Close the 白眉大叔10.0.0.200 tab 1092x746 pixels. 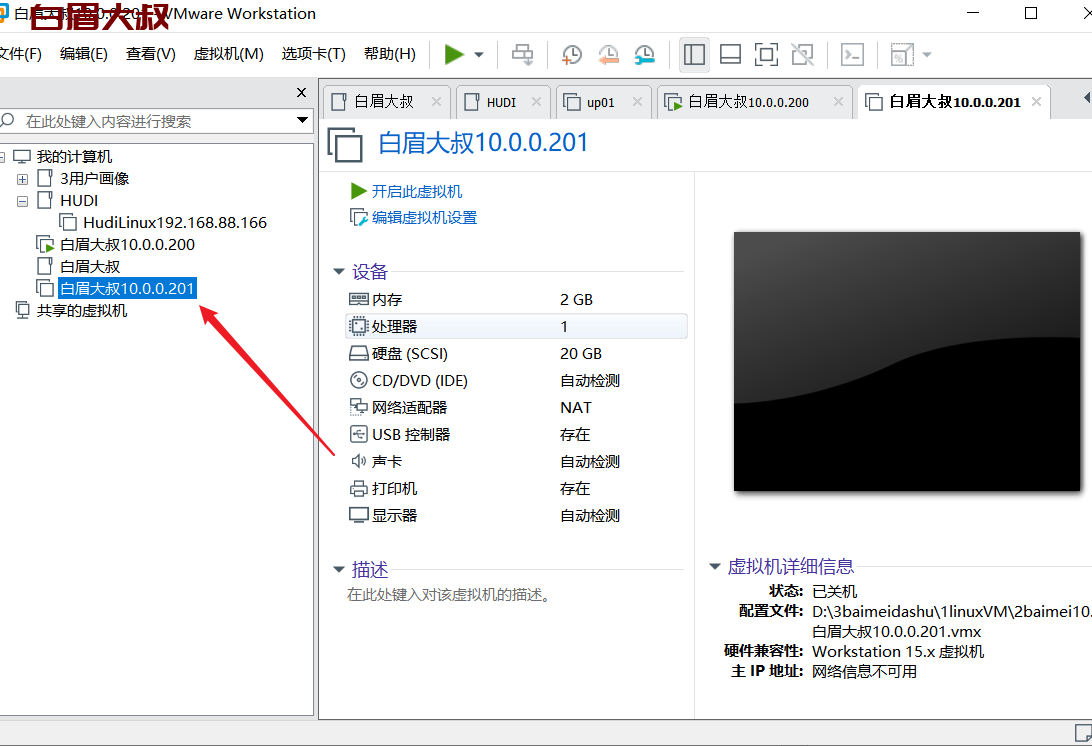pyautogui.click(x=838, y=102)
